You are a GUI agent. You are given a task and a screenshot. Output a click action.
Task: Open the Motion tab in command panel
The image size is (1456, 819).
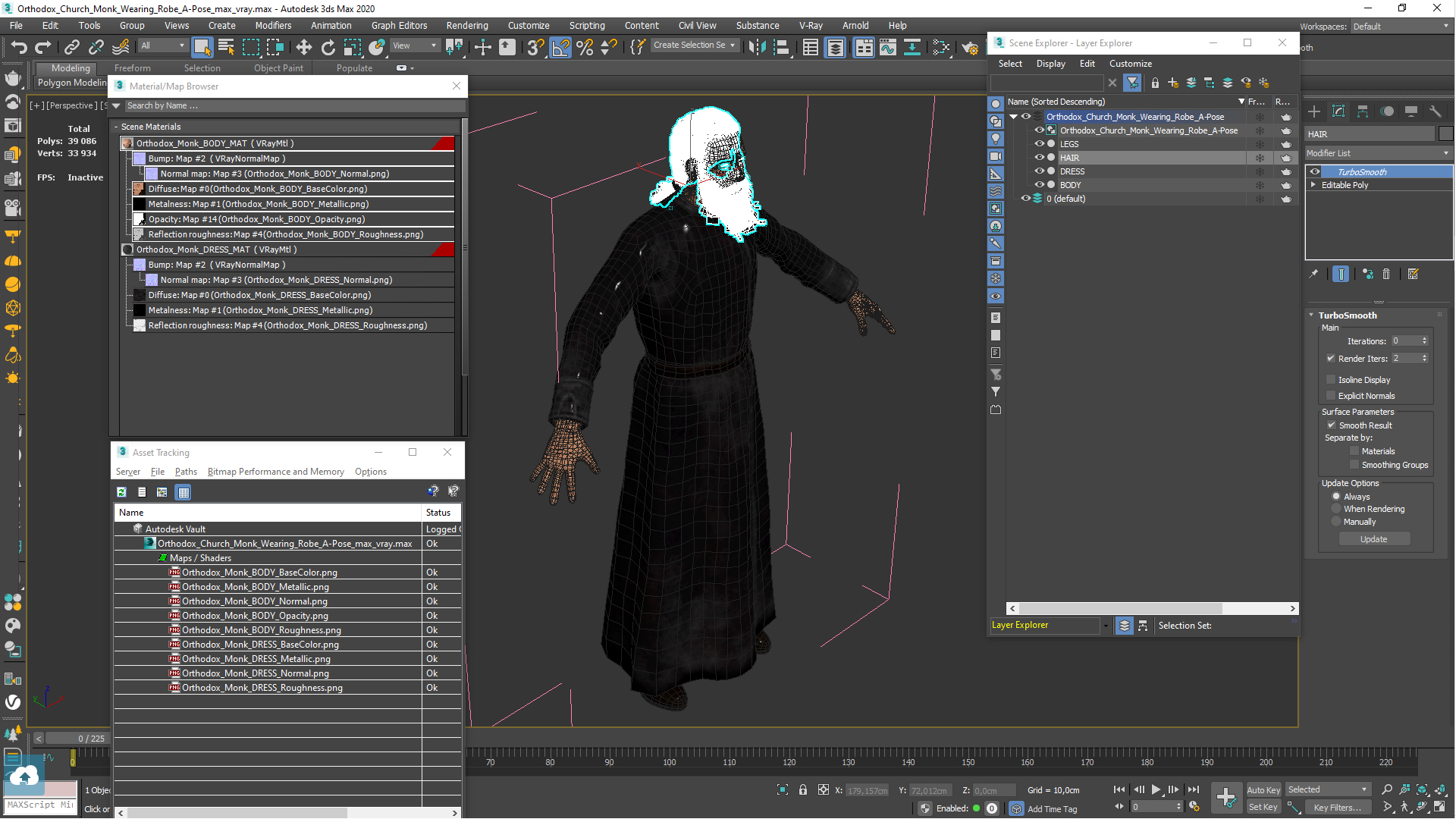[x=1387, y=111]
